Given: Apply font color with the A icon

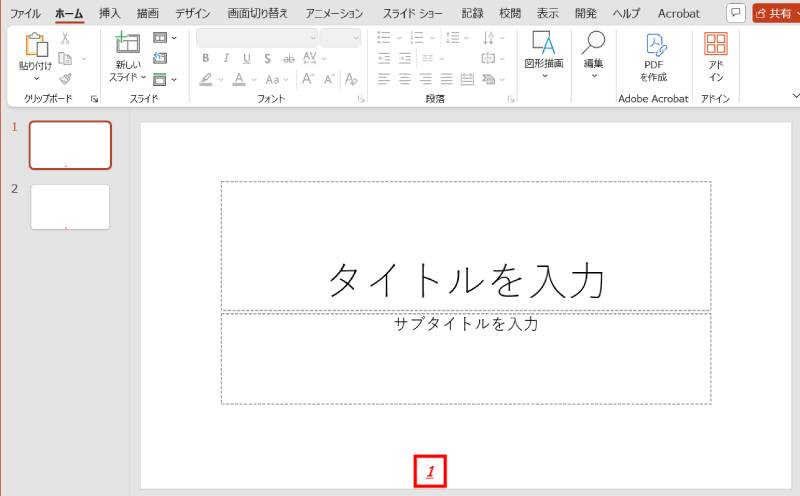Looking at the screenshot, I should [239, 79].
